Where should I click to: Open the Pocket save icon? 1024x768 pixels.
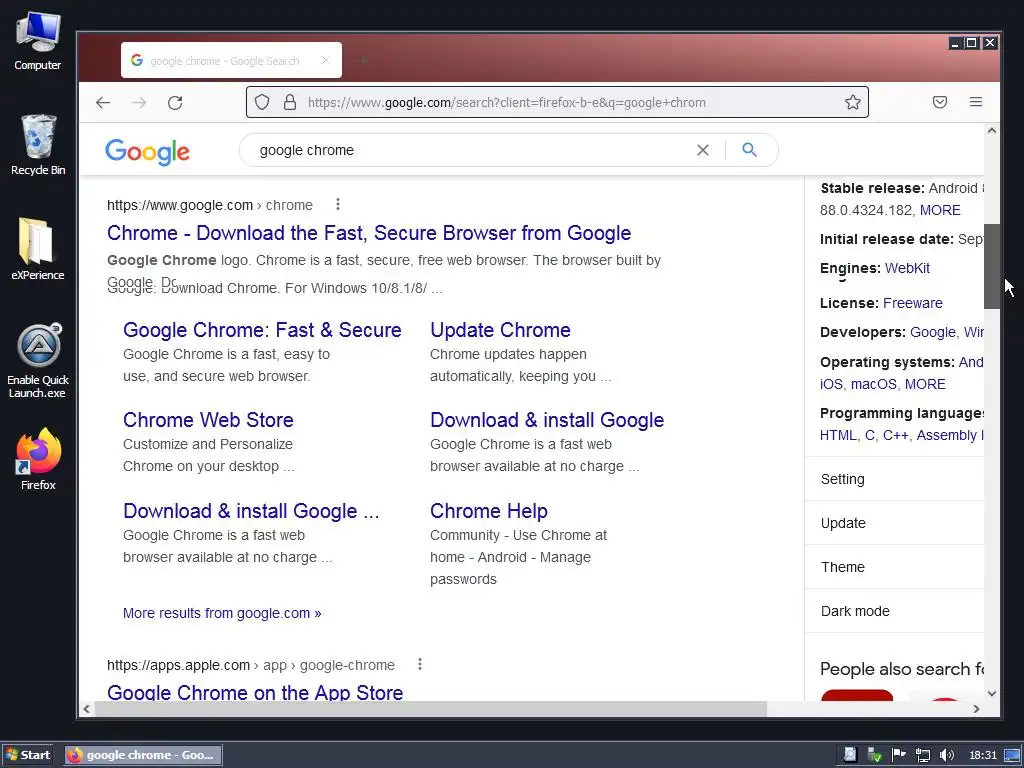pyautogui.click(x=940, y=102)
